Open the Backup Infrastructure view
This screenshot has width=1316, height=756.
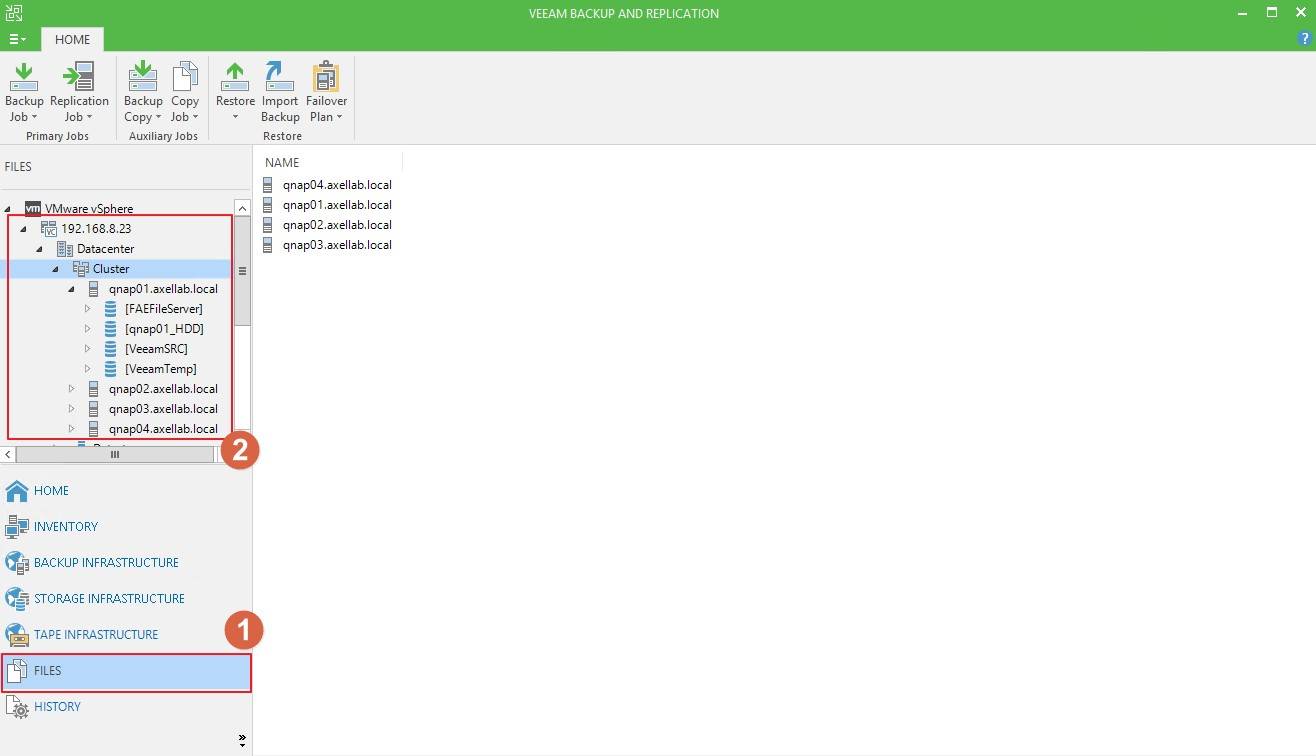[x=106, y=563]
